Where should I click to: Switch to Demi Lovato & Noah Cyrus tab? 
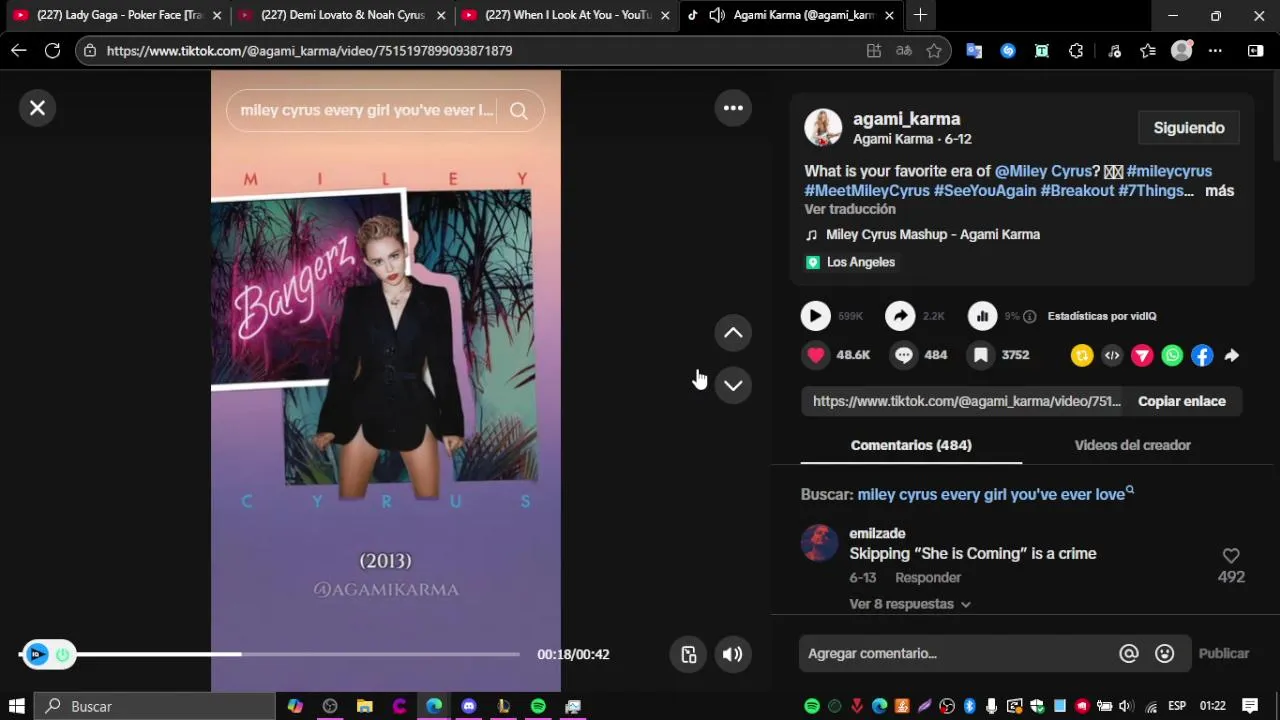click(x=343, y=15)
